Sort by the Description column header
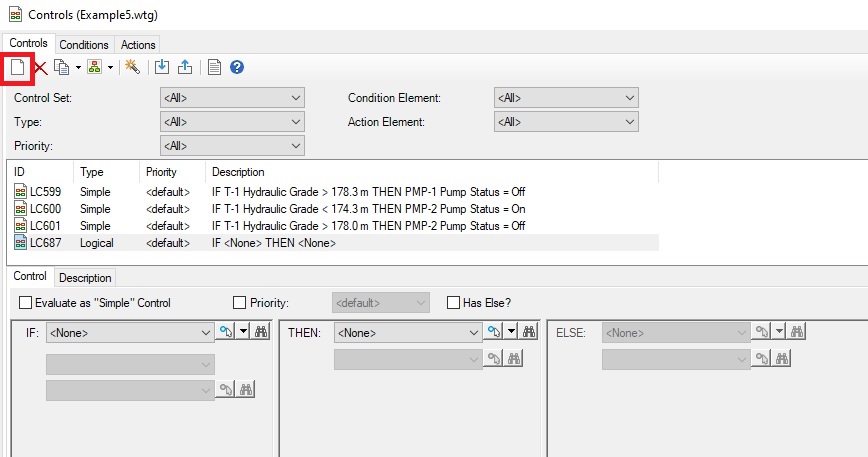Image resolution: width=868 pixels, height=457 pixels. [x=432, y=172]
